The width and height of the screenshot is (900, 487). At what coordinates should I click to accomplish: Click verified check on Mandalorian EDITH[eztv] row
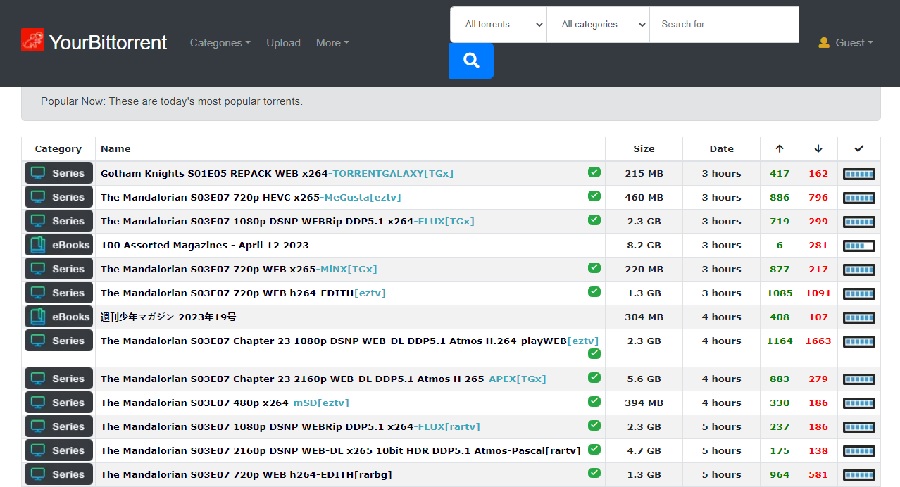594,292
